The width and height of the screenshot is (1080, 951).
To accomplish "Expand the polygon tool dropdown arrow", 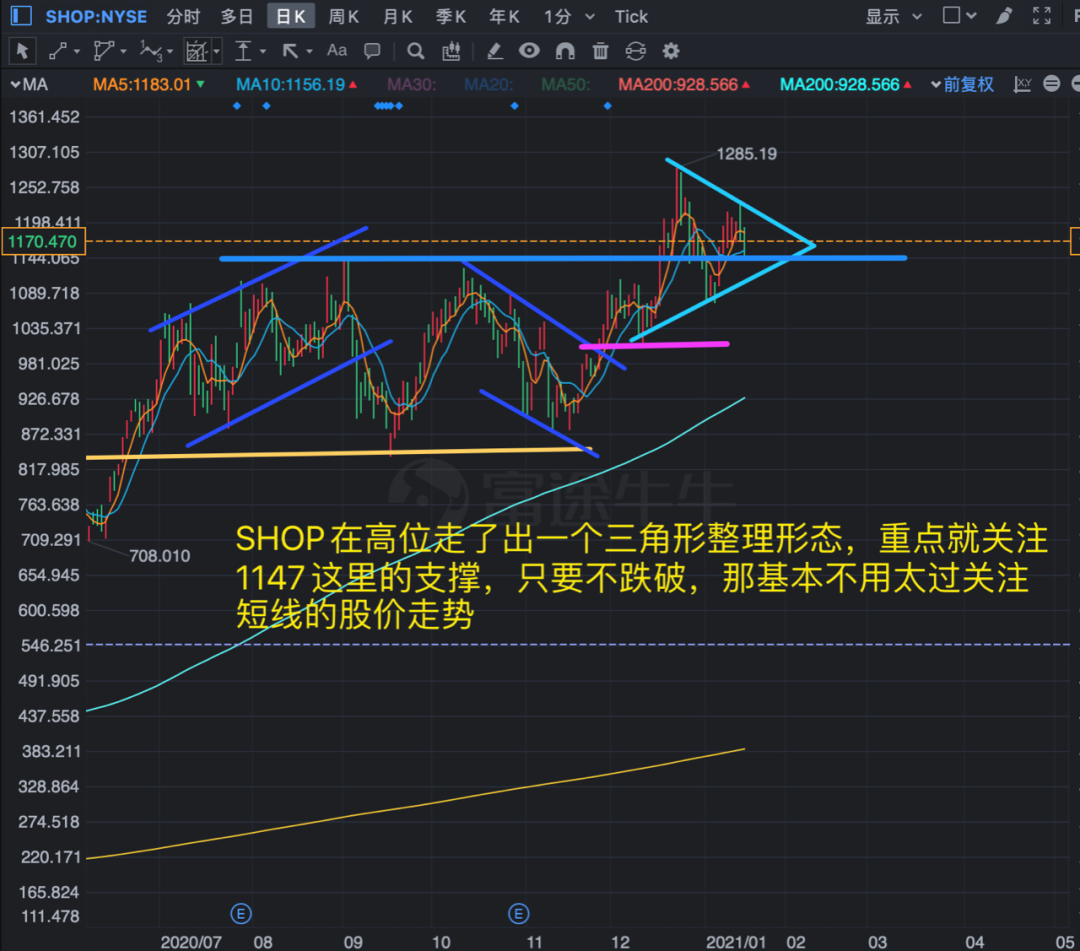I will 123,52.
